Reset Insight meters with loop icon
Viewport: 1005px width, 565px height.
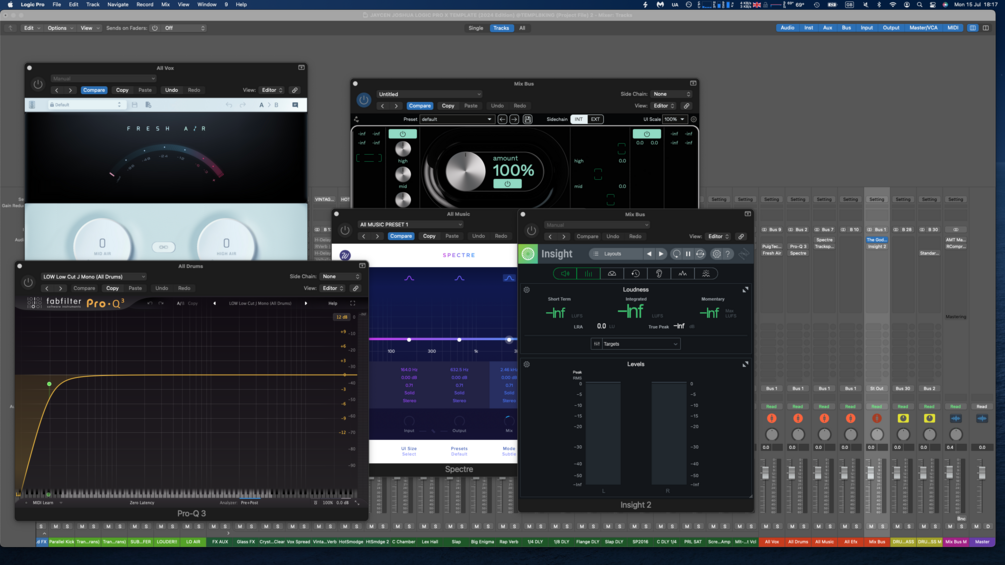(676, 254)
